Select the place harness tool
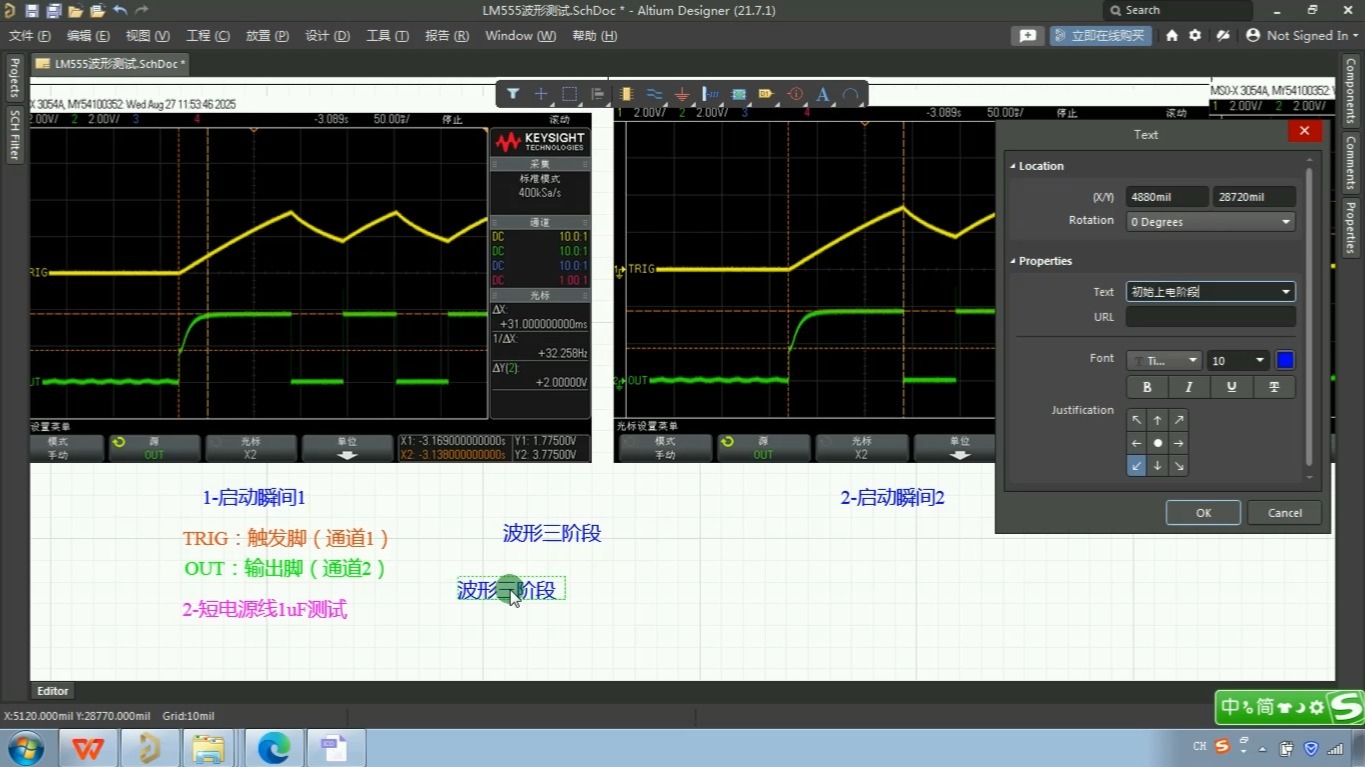 [711, 94]
